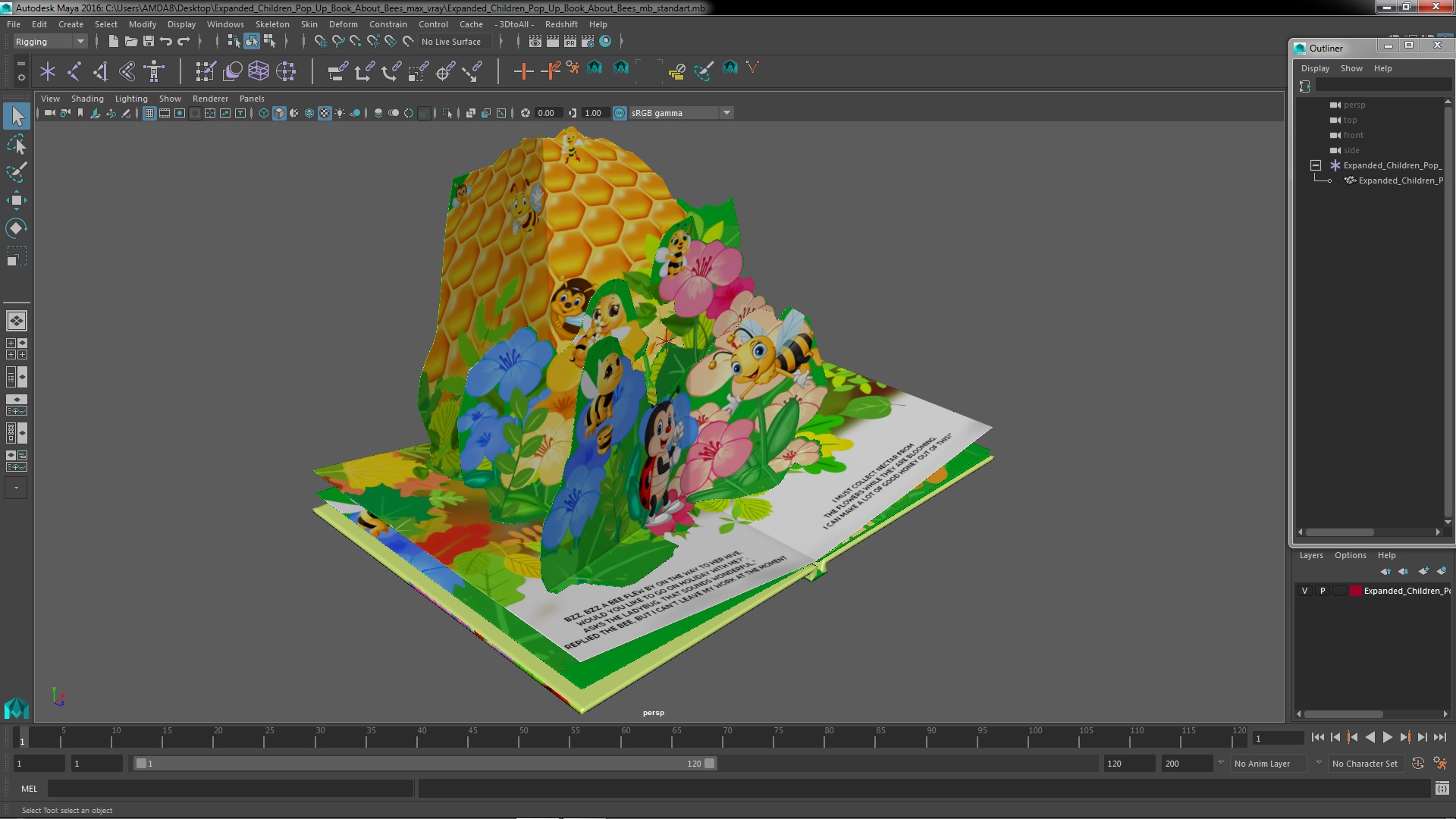This screenshot has width=1456, height=819.
Task: Toggle snap to grids
Action: point(320,42)
